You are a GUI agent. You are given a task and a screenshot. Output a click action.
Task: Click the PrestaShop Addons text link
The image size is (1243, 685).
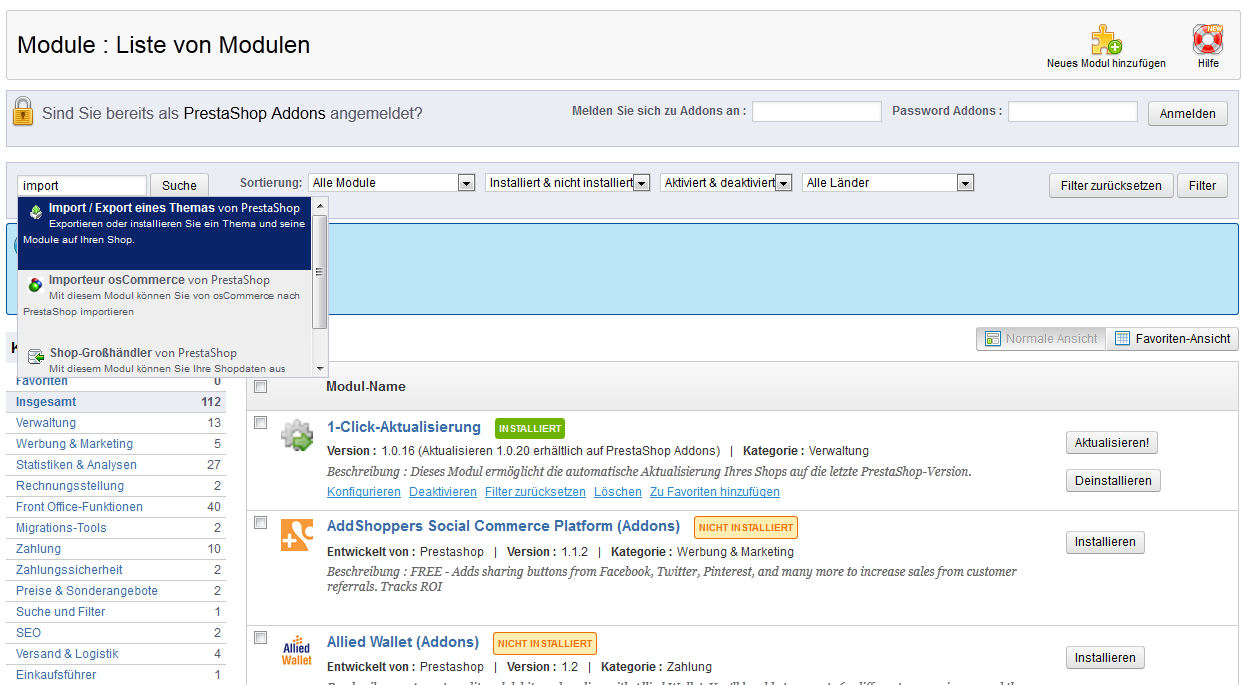coord(254,113)
